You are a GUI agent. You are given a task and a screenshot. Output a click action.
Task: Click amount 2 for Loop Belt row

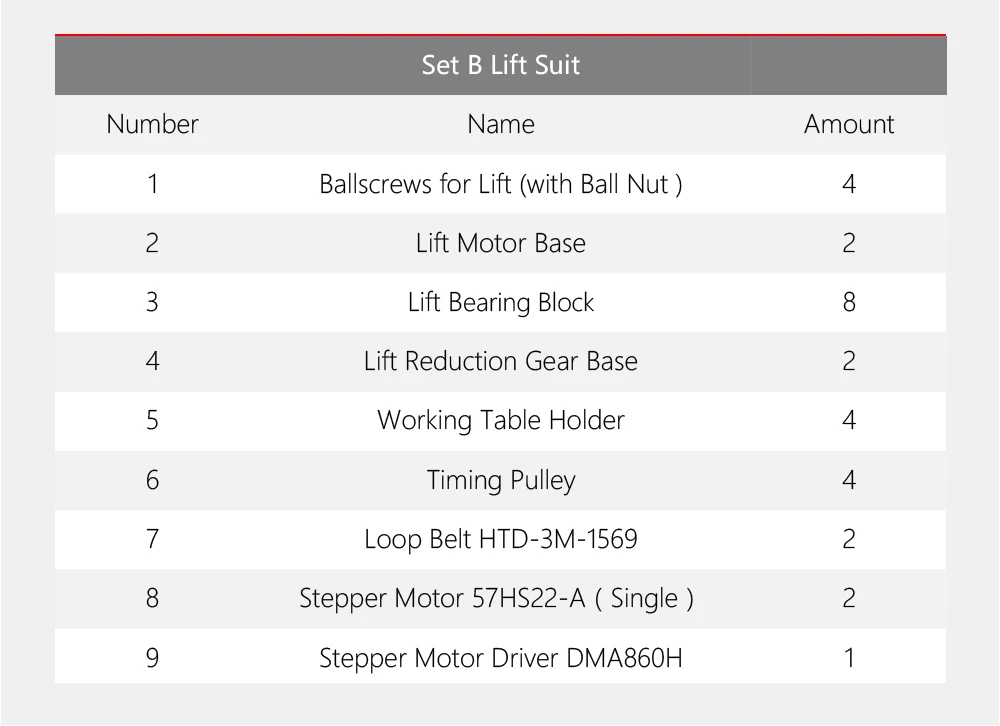(849, 539)
